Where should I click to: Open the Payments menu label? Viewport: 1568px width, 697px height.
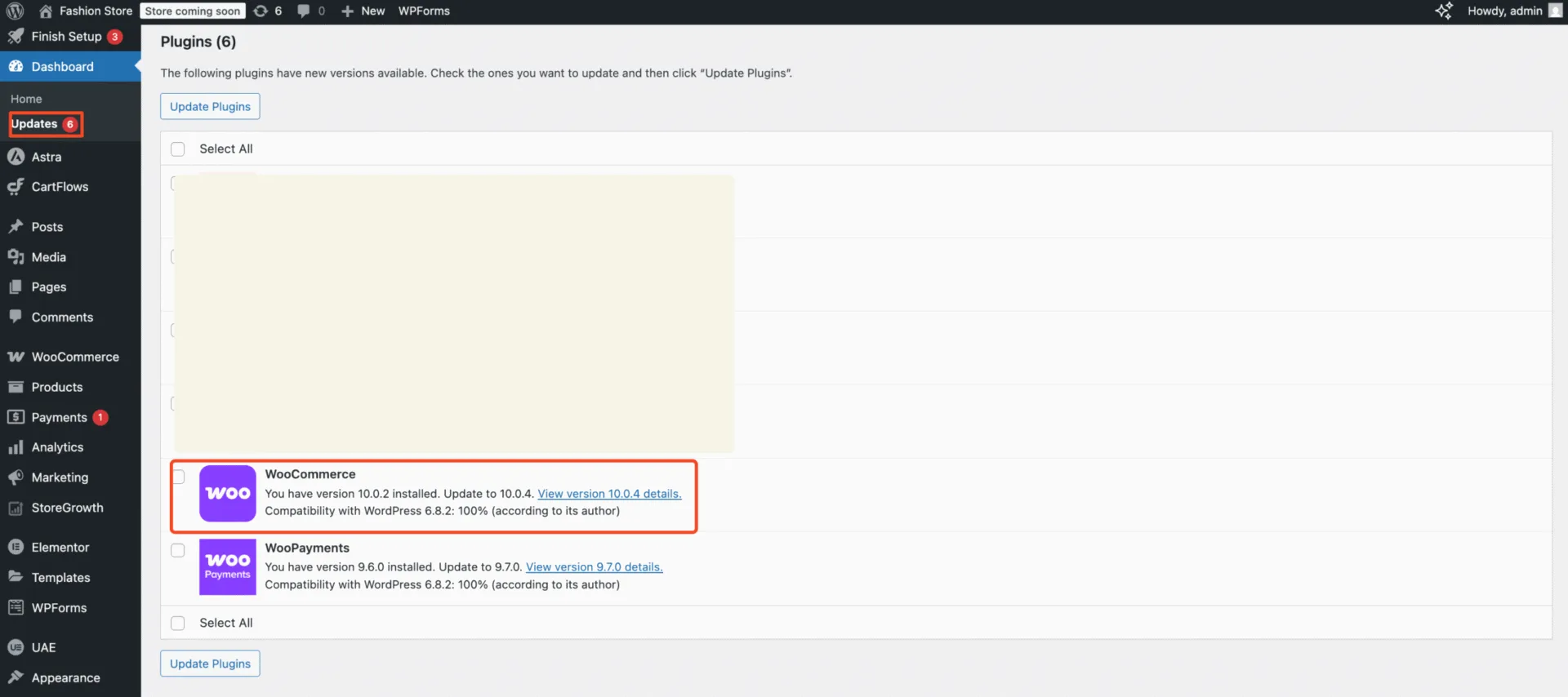tap(59, 417)
